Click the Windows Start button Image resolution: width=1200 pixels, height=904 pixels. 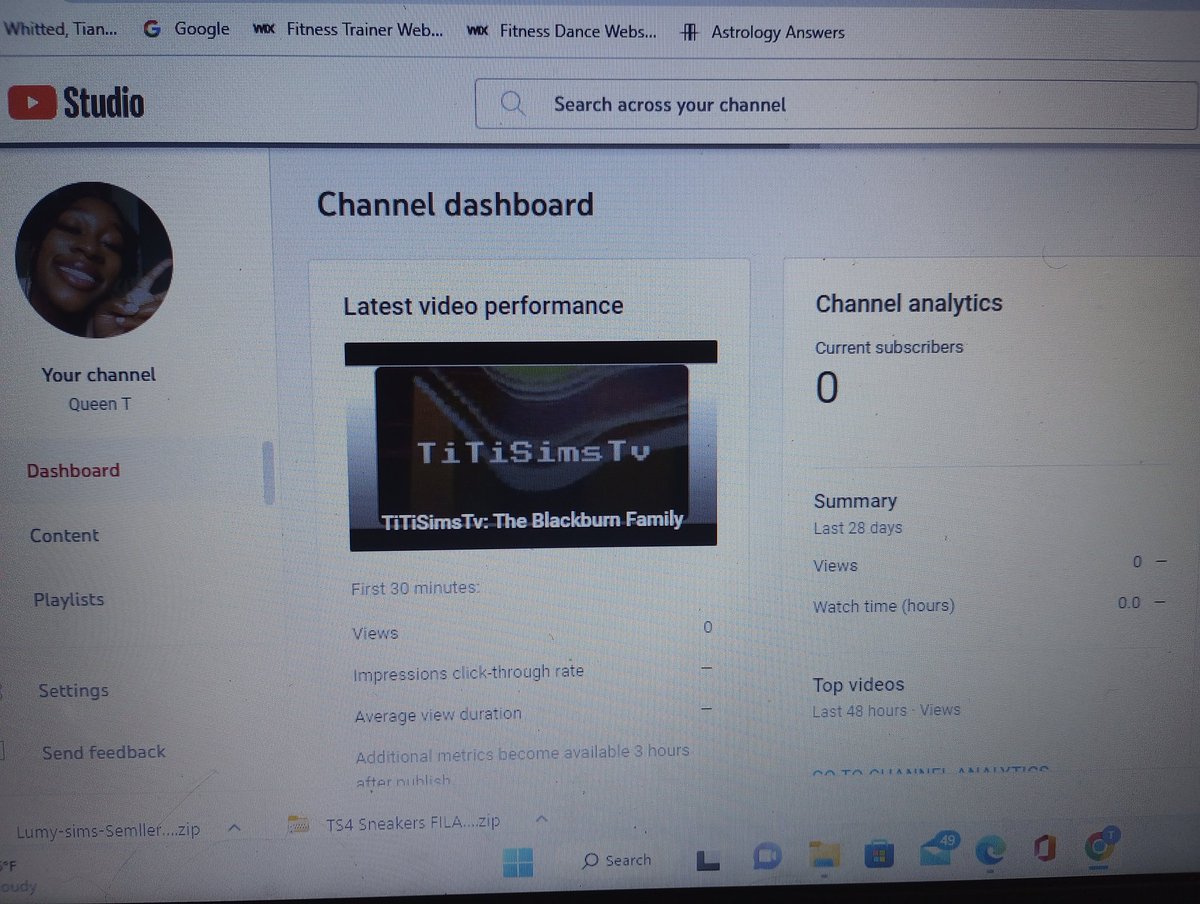pyautogui.click(x=518, y=858)
